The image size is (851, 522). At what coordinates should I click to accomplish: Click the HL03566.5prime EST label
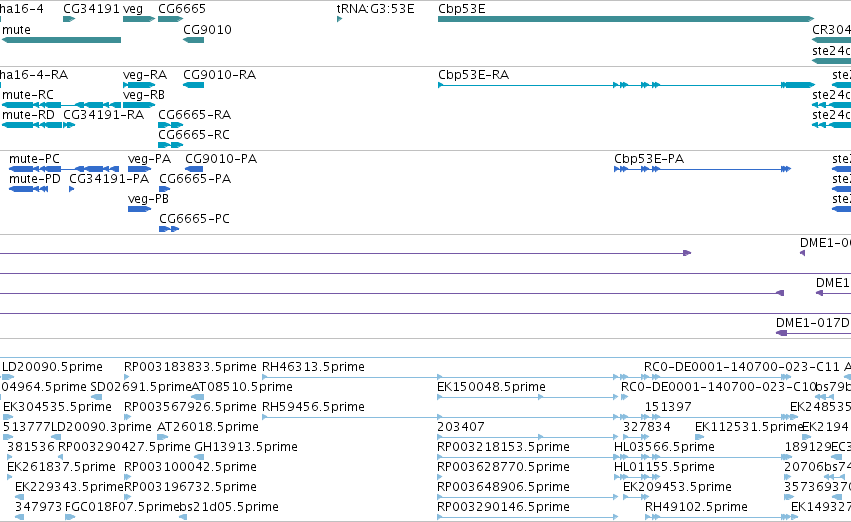point(664,447)
